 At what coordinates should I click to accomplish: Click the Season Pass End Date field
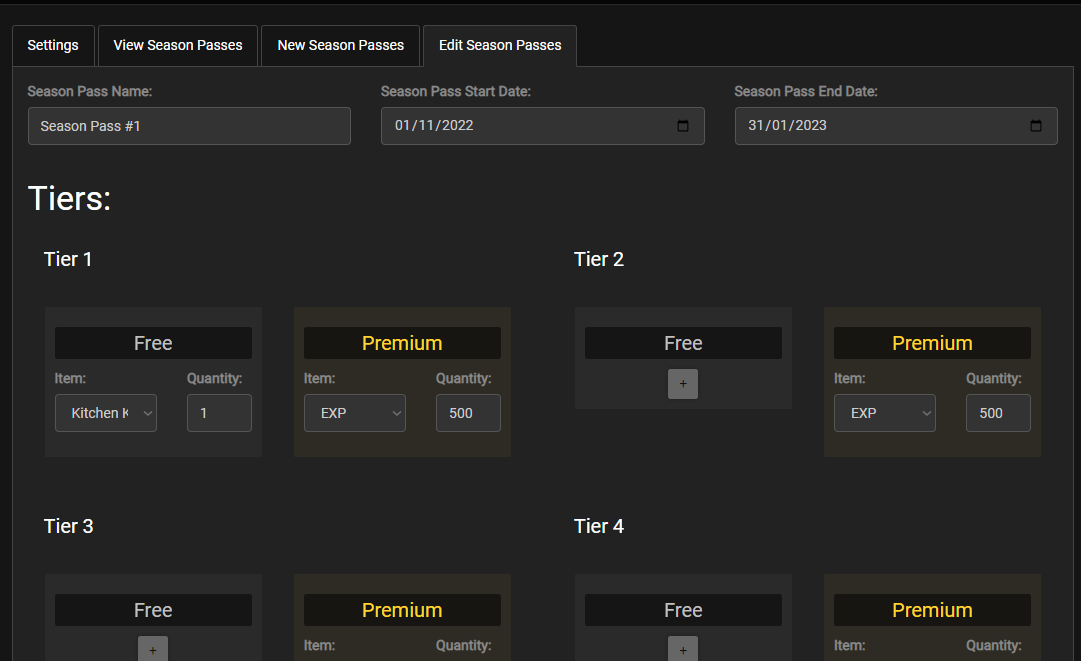click(870, 126)
